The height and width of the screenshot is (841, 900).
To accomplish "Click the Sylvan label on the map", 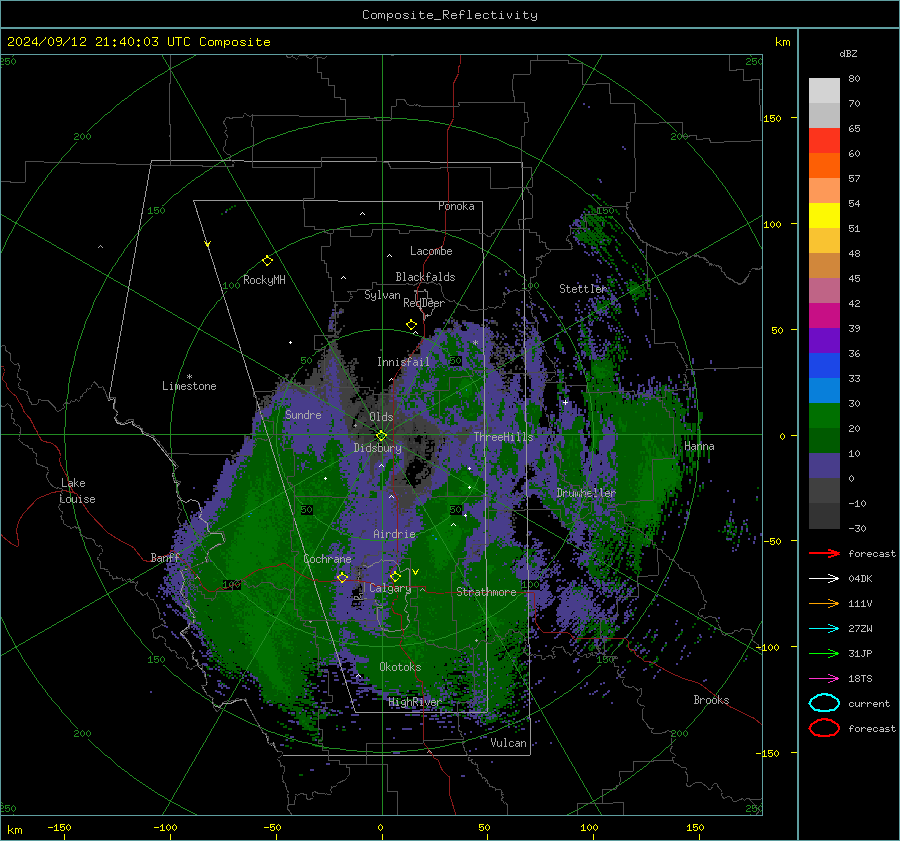I will pos(382,295).
